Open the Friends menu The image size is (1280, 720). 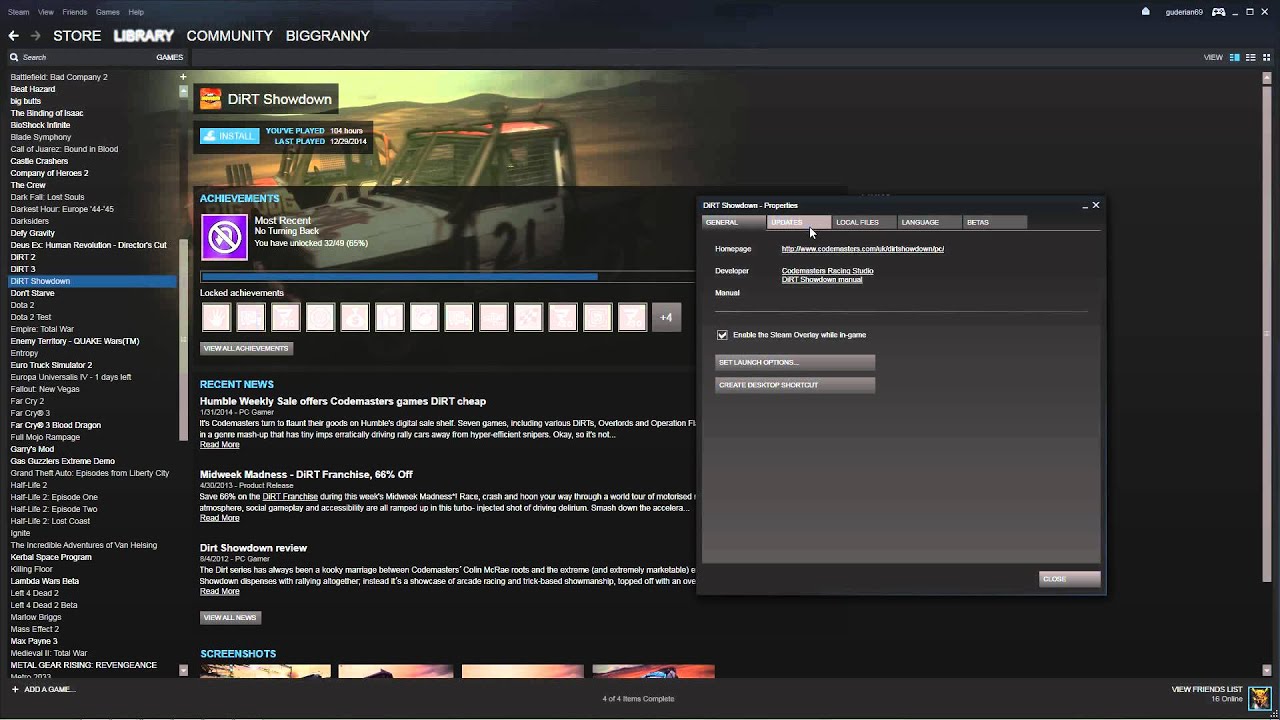74,12
